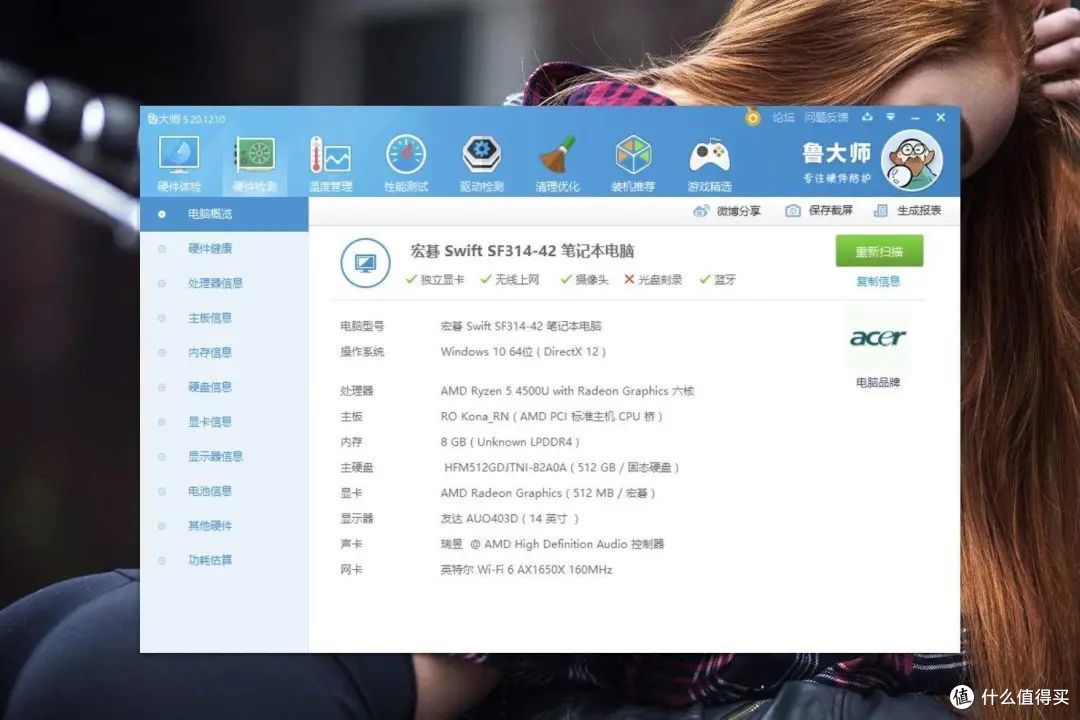Click the heading 宏碁 Swift SF314-42 笔记本电脑
Image resolution: width=1080 pixels, height=720 pixels.
click(522, 251)
